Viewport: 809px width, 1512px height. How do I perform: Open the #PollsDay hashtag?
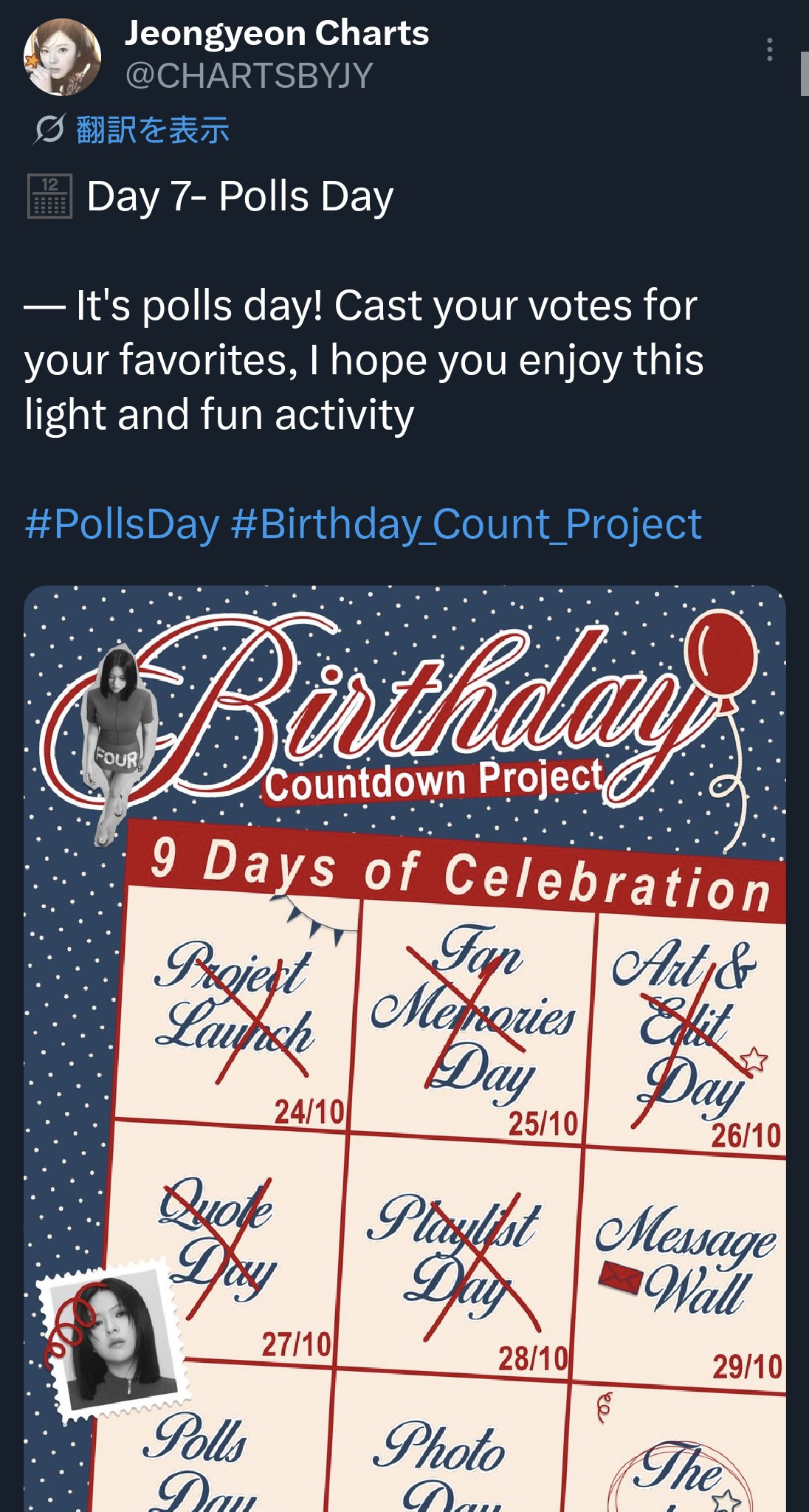122,524
